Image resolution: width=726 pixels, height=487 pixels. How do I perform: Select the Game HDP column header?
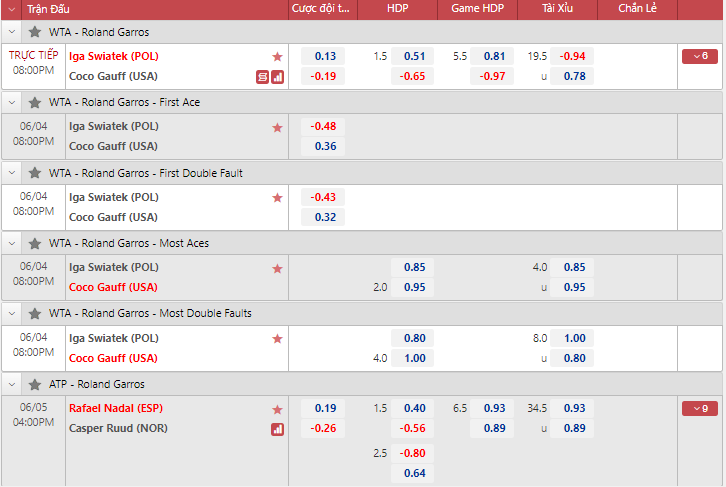pos(477,8)
